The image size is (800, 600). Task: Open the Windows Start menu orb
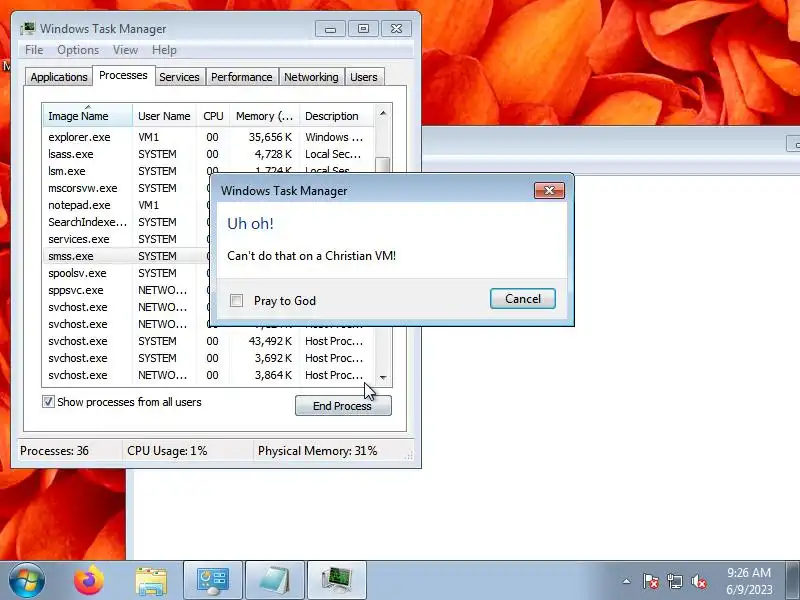pyautogui.click(x=27, y=581)
